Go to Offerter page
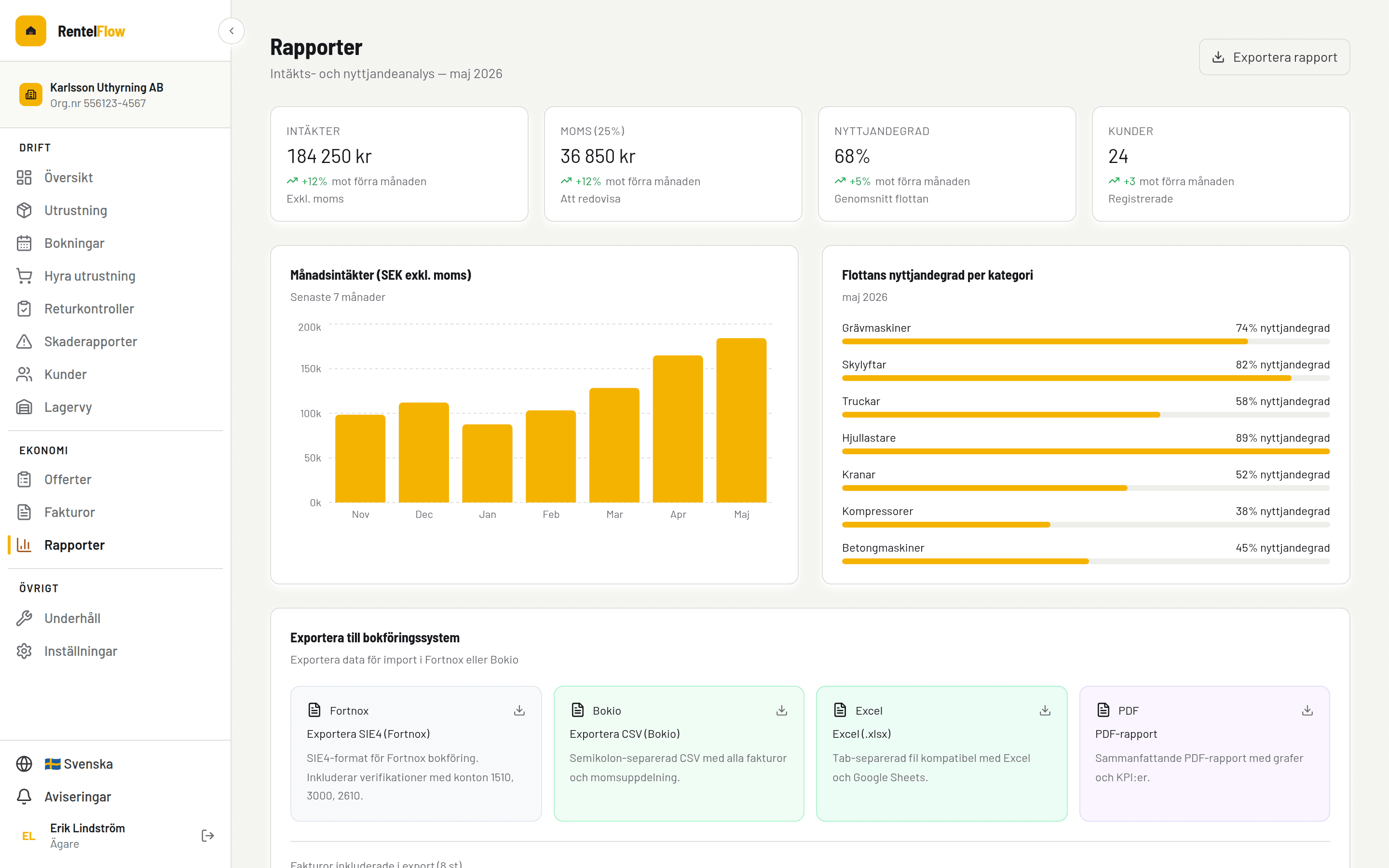Screen dimensions: 1389x868 click(115, 479)
